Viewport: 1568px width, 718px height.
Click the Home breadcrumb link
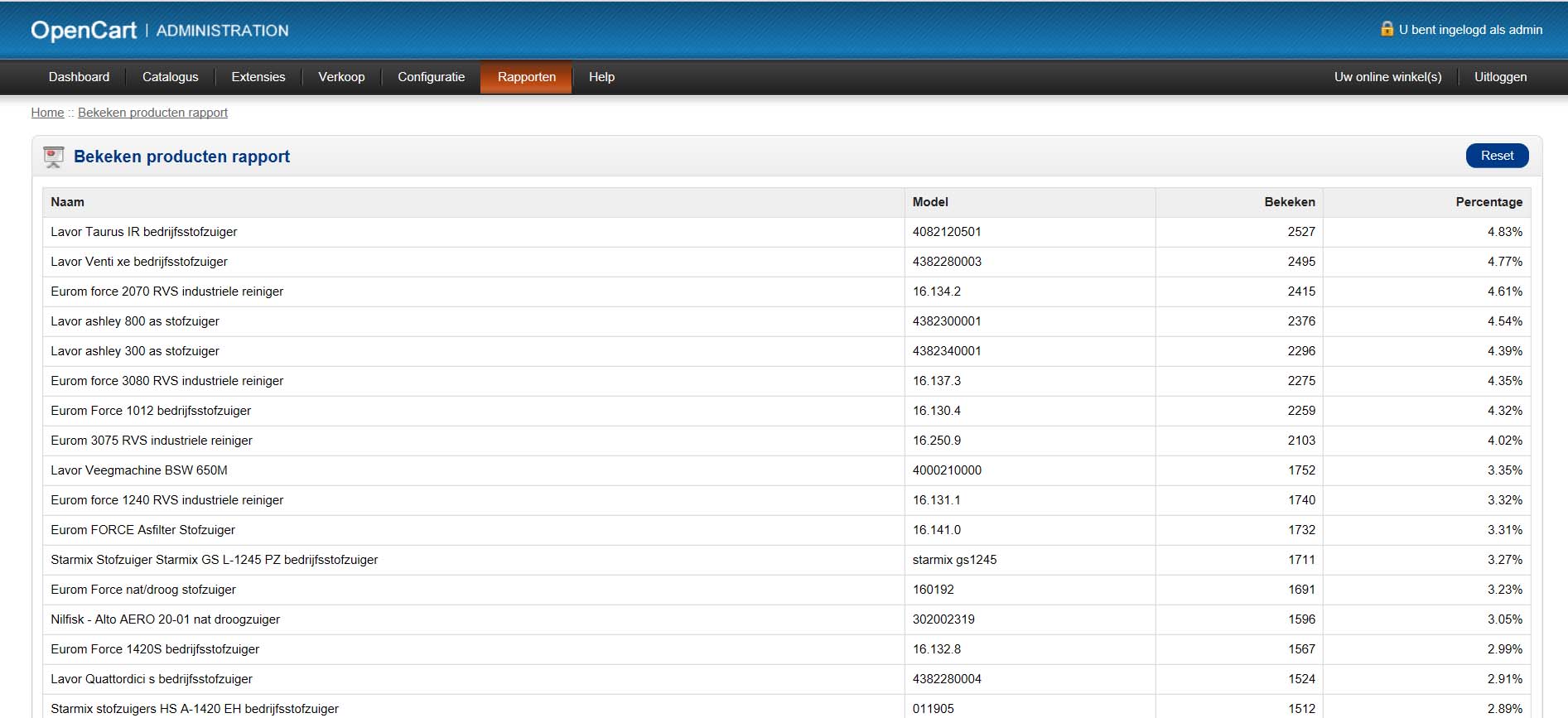tap(47, 113)
